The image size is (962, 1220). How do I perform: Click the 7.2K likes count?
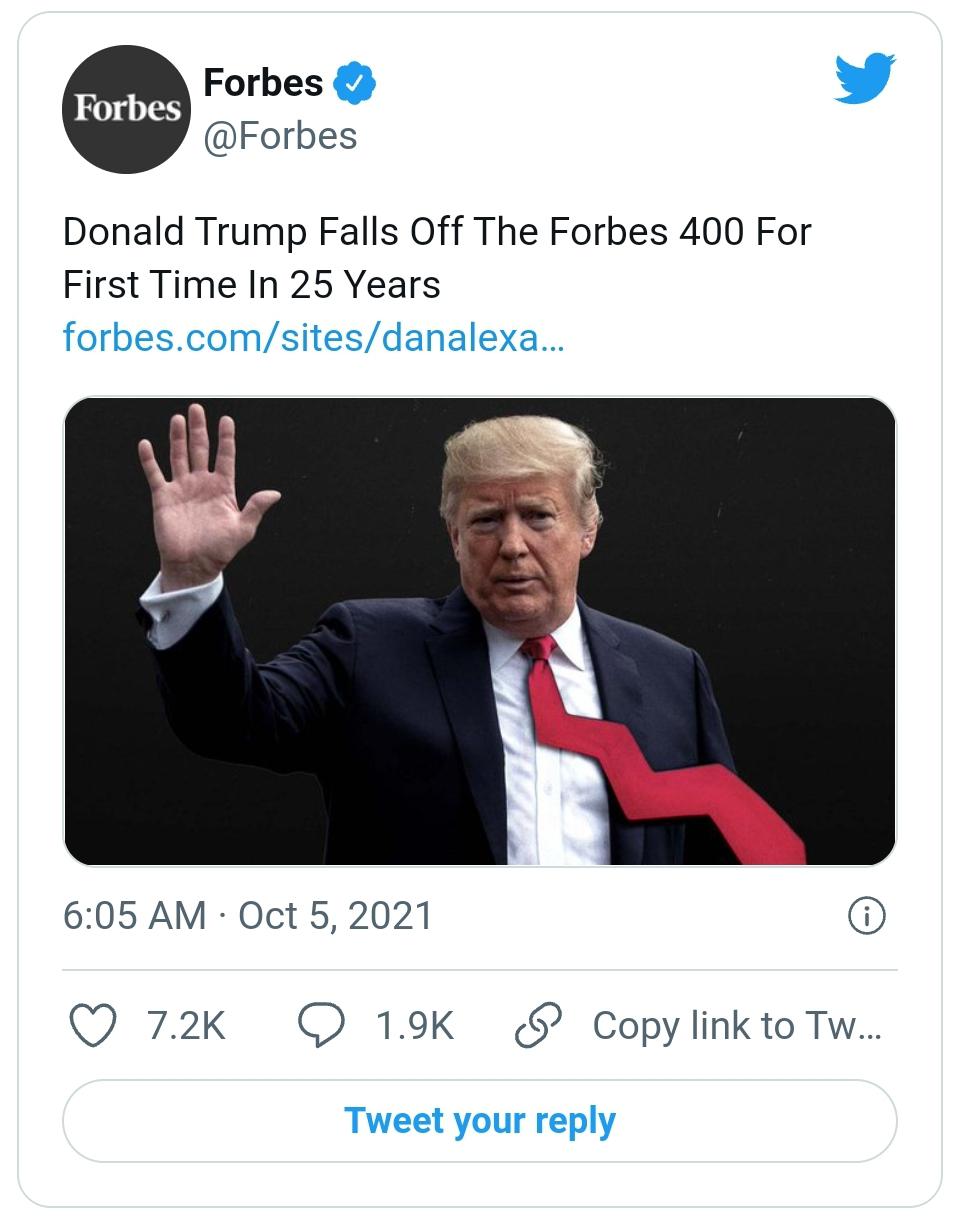pyautogui.click(x=186, y=1026)
